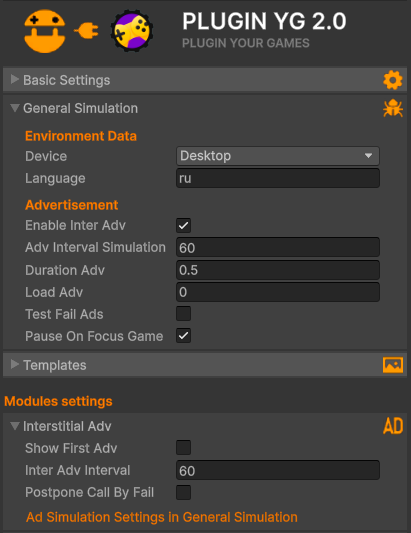
Task: Click the Language label
Action: pos(55,179)
